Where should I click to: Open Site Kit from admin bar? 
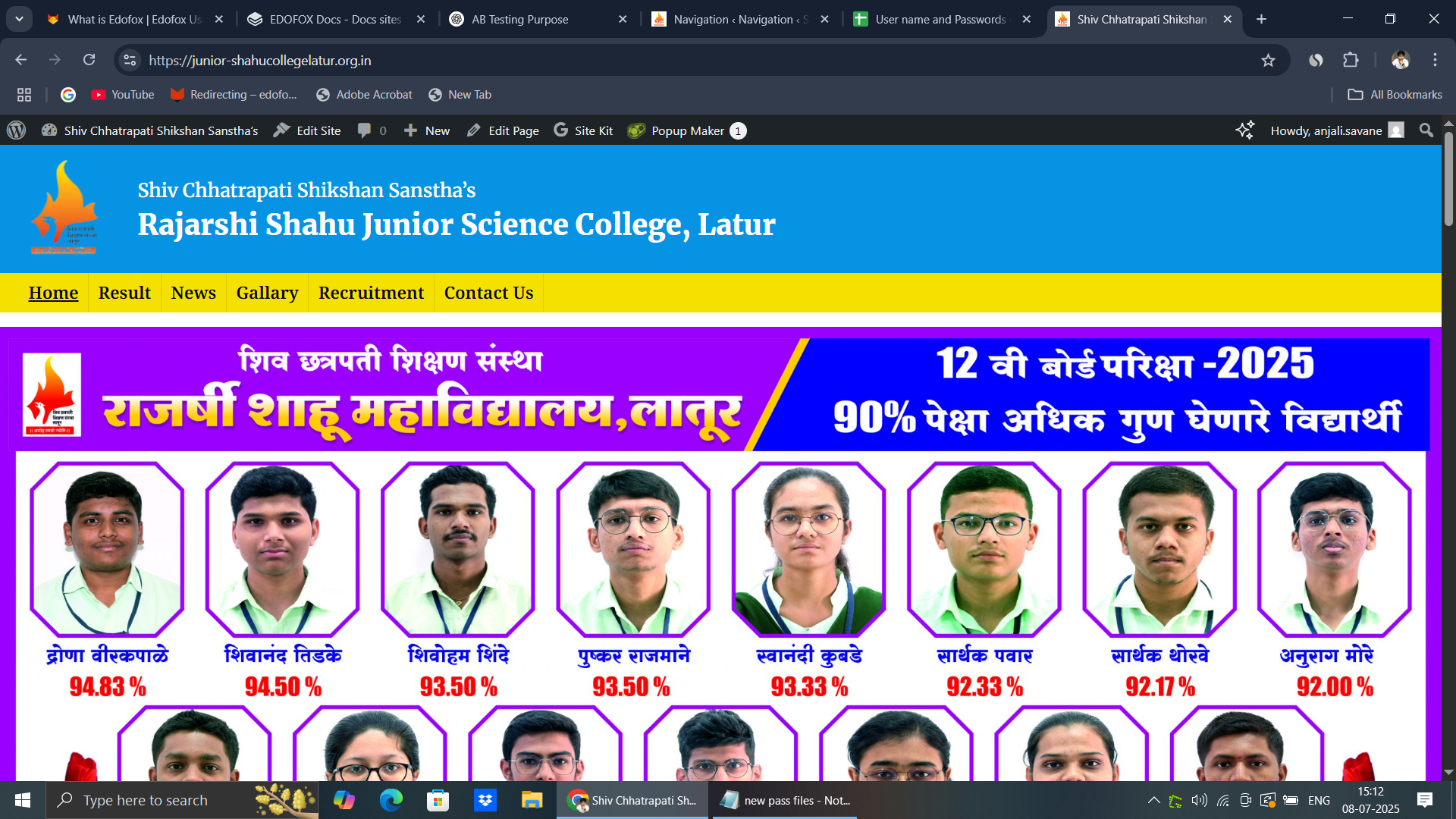coord(582,130)
